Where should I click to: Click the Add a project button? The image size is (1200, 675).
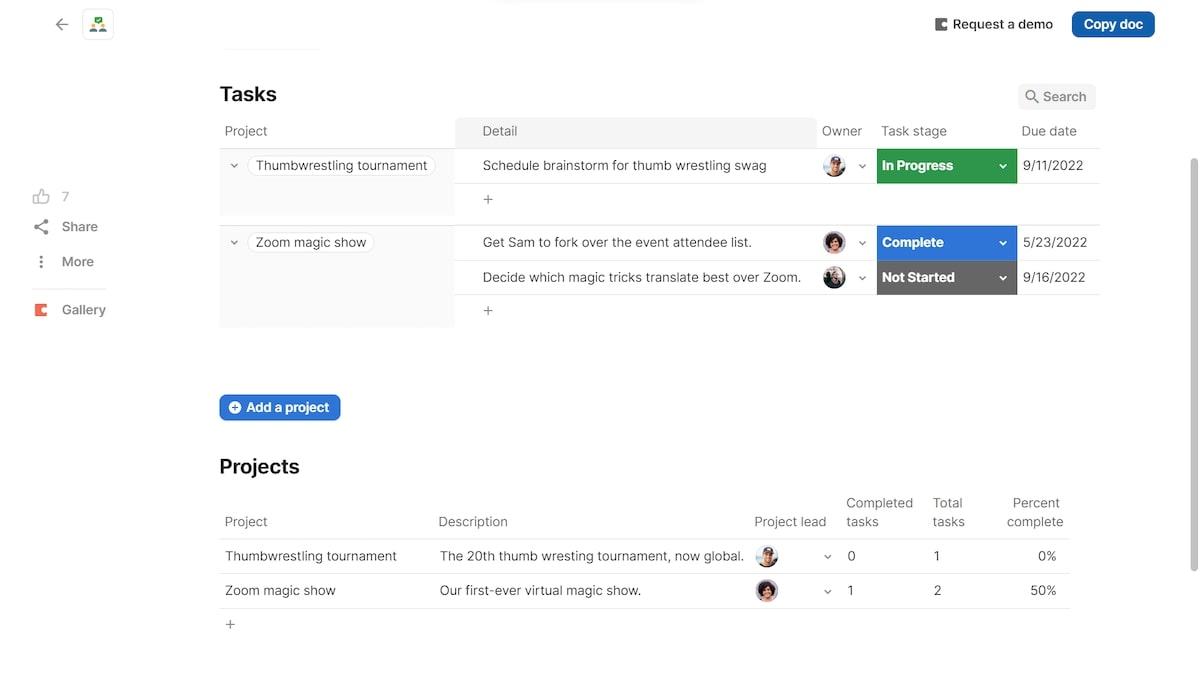coord(280,408)
